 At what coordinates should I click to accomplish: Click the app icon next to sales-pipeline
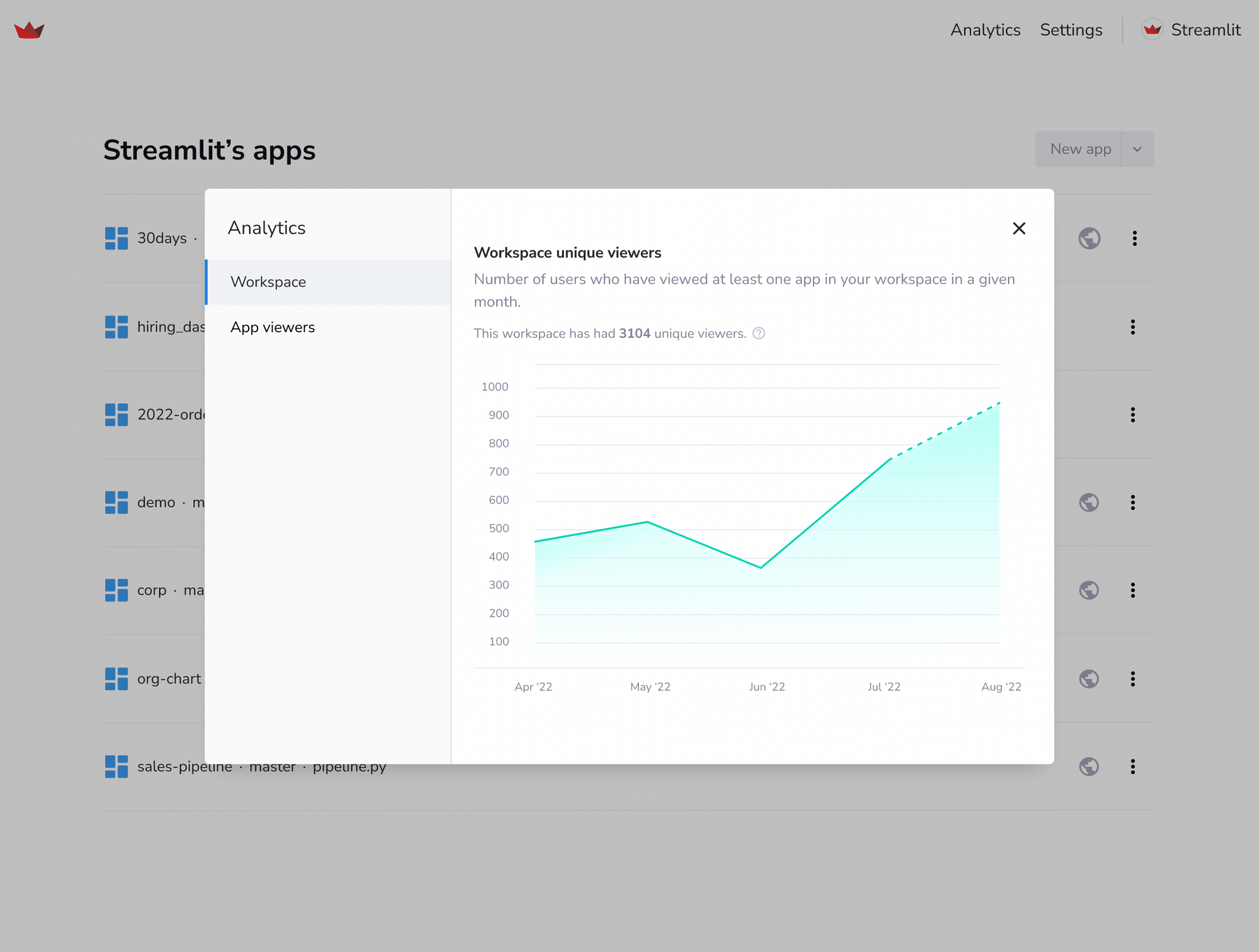click(x=116, y=766)
